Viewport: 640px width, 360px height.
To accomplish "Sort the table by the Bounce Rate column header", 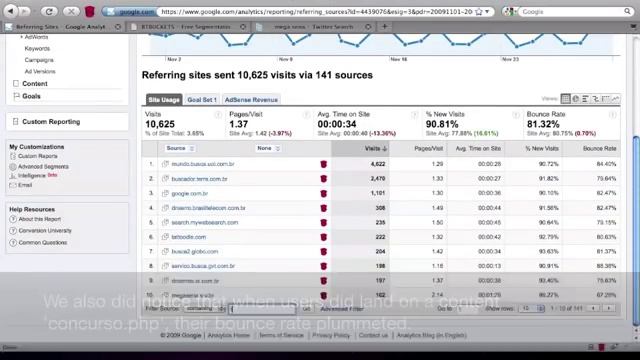I will (599, 149).
